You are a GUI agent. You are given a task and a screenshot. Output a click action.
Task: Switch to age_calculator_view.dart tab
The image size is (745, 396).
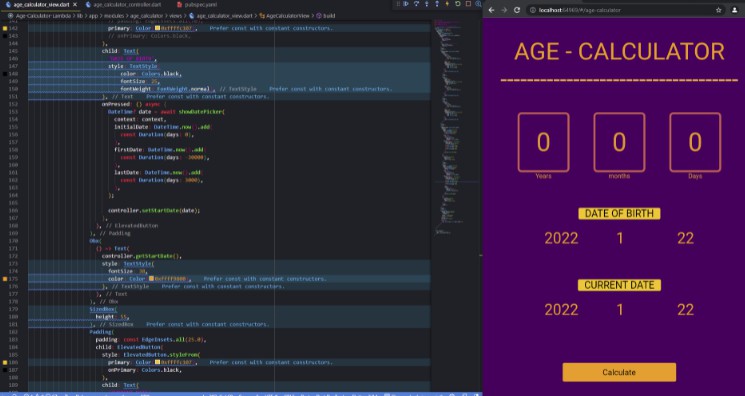click(x=42, y=4)
